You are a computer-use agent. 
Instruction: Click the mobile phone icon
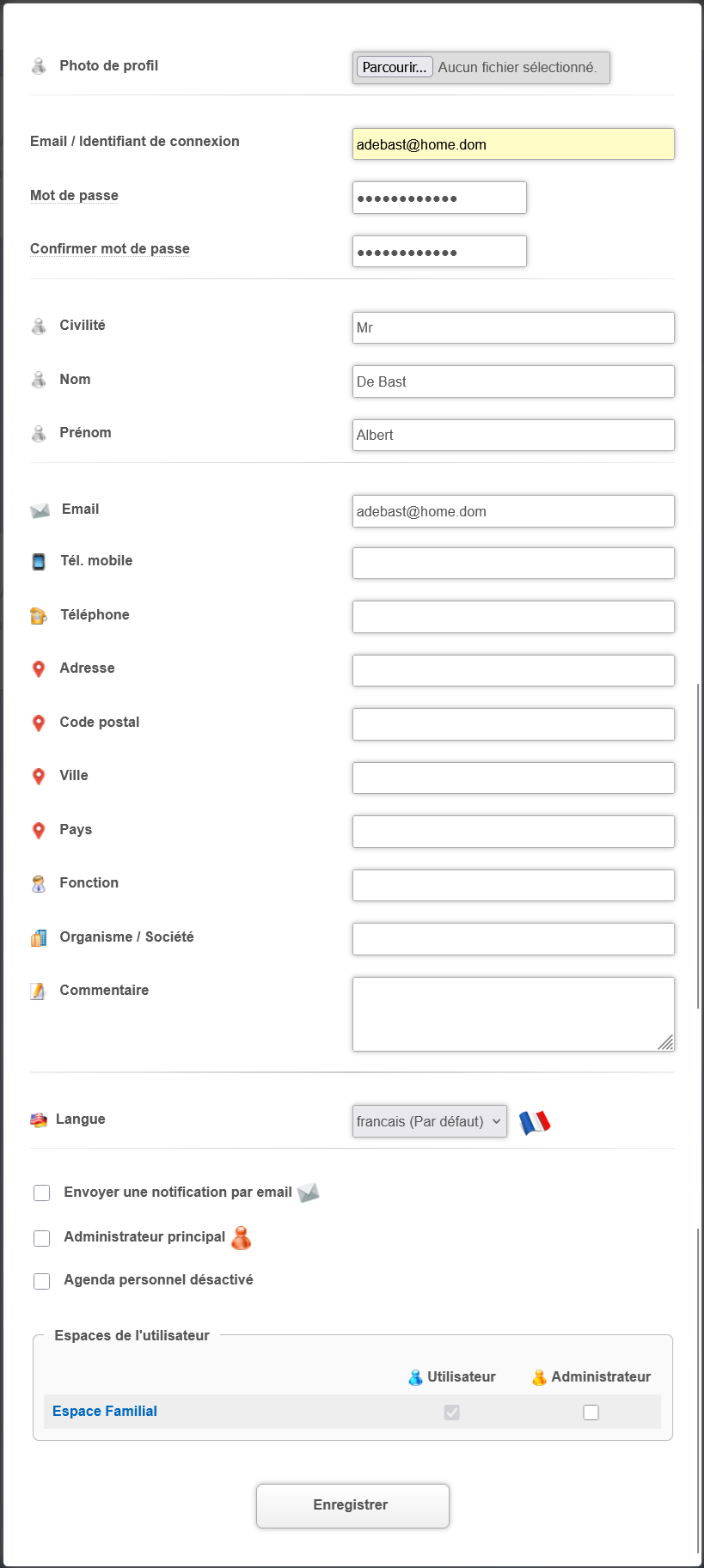pyautogui.click(x=39, y=562)
